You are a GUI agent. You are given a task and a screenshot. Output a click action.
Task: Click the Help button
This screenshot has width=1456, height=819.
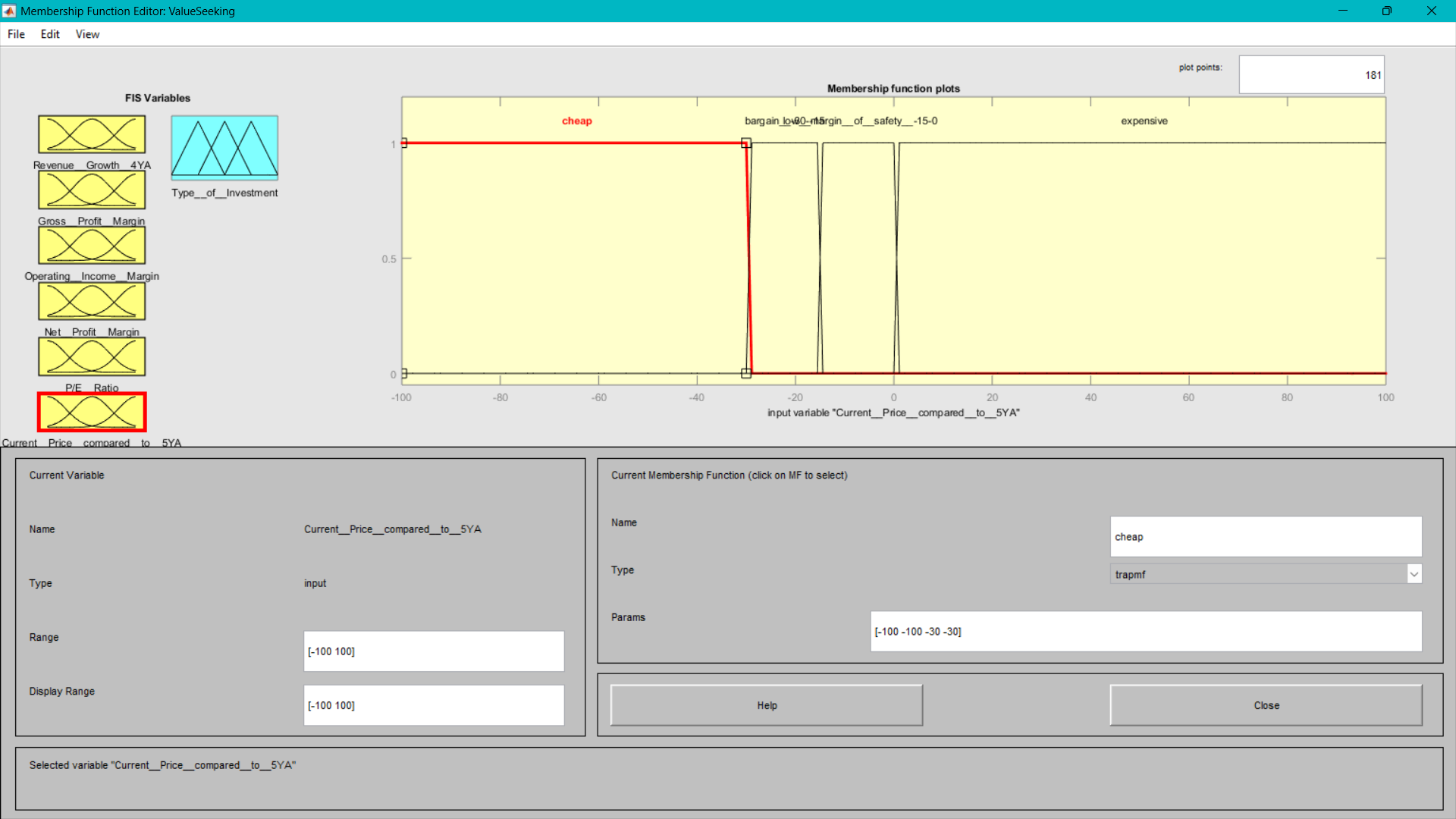(767, 705)
